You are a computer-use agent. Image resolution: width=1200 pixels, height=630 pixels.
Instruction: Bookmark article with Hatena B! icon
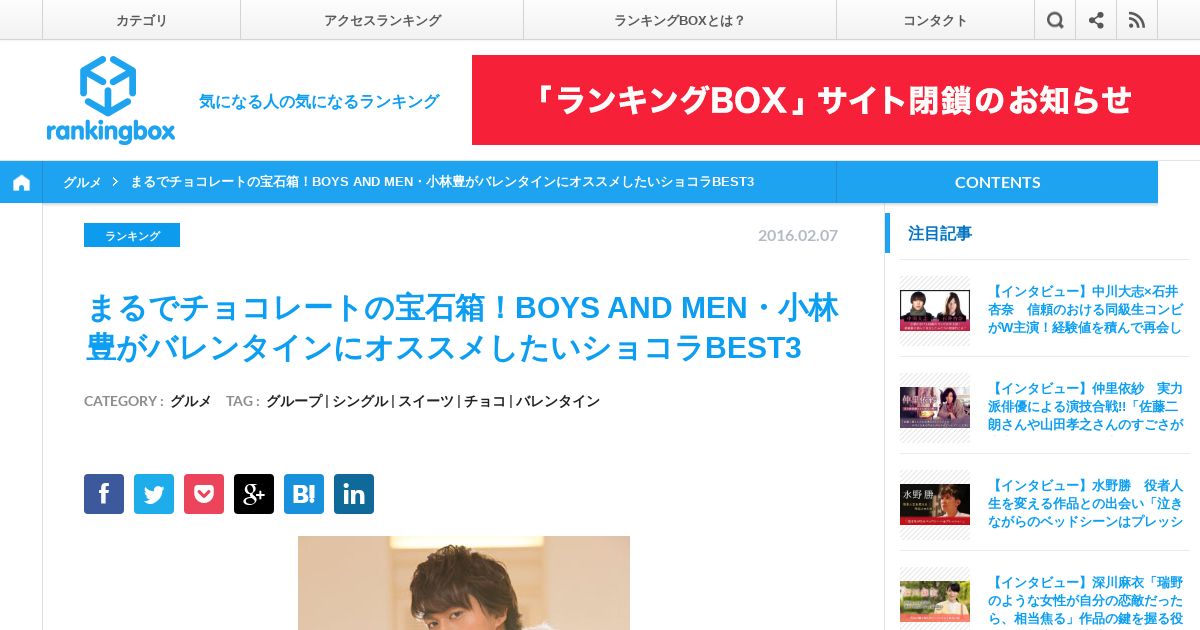pyautogui.click(x=304, y=494)
